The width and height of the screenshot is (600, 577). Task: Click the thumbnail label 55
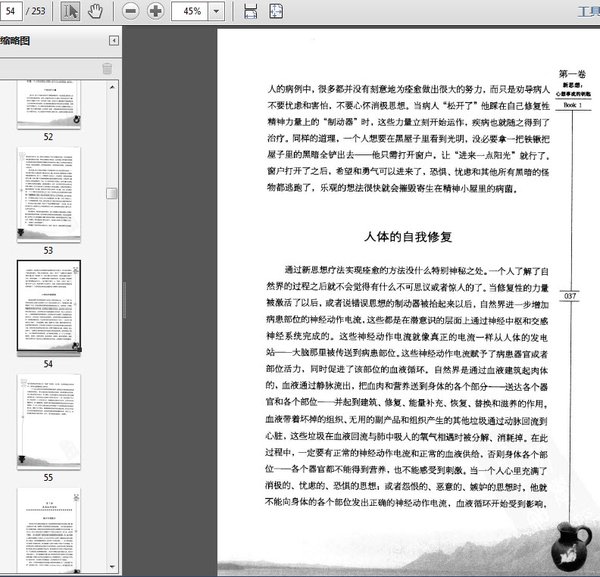pyautogui.click(x=48, y=477)
